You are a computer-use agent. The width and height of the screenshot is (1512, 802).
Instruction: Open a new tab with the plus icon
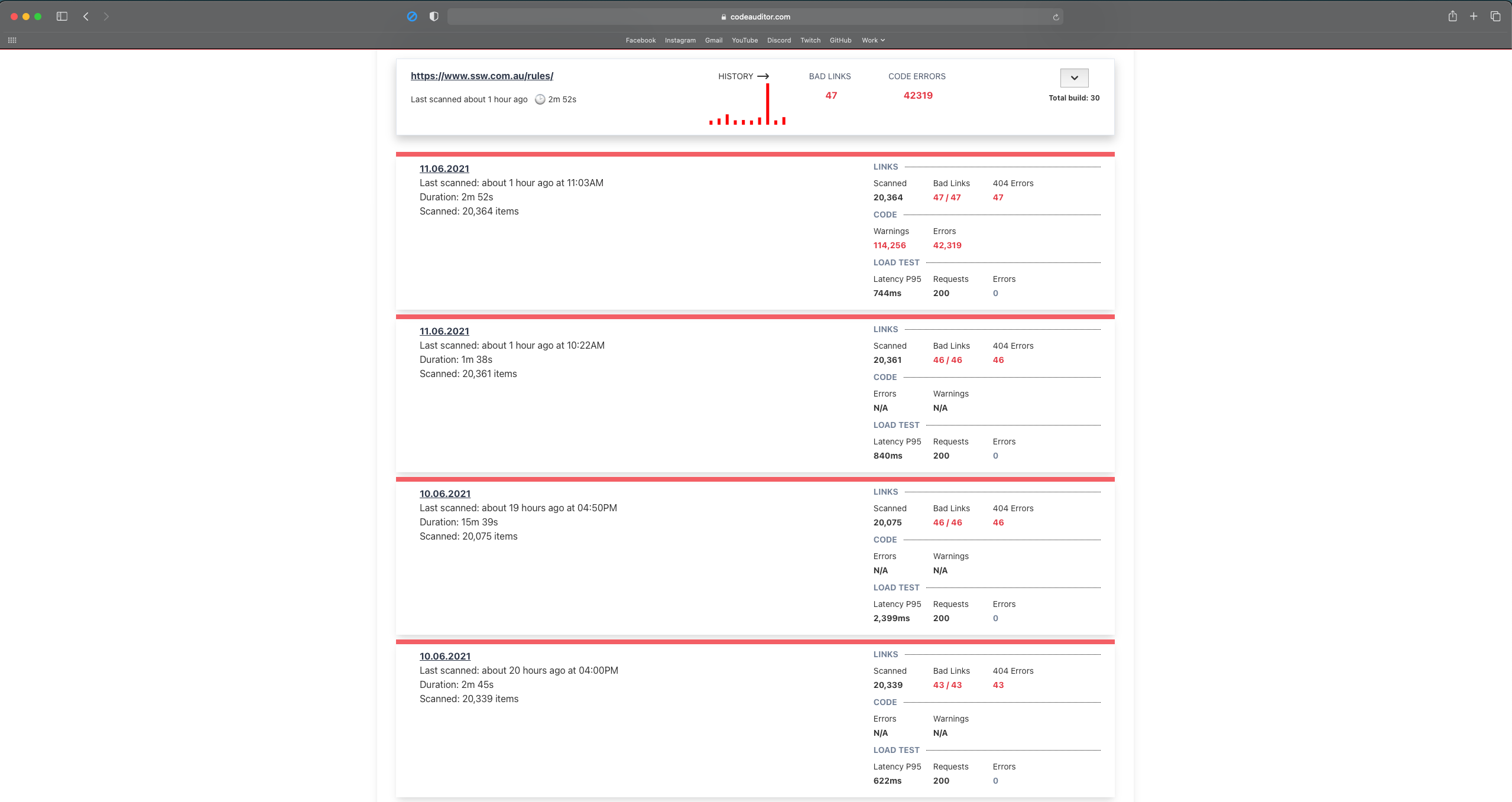click(1474, 17)
